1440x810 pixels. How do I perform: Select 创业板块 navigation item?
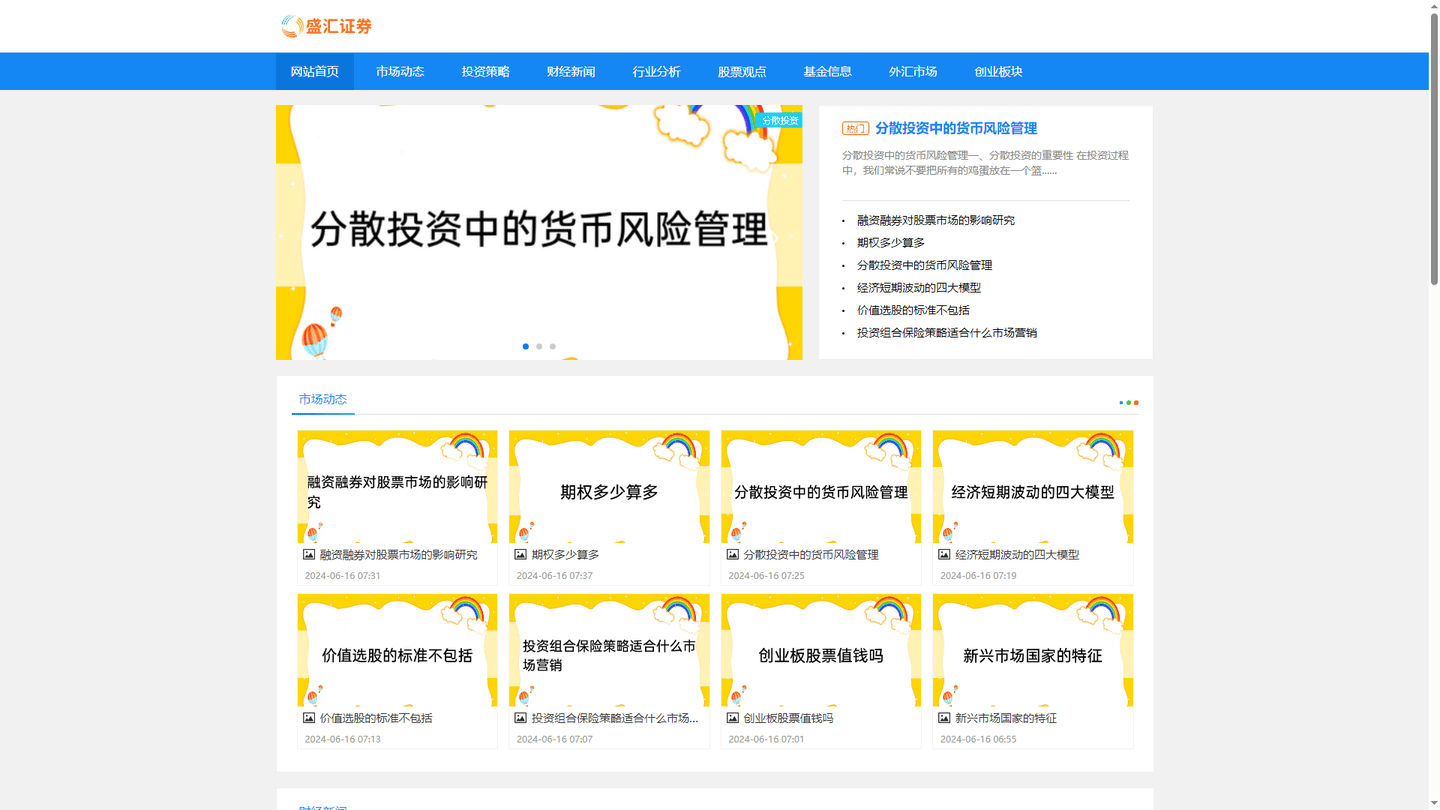[998, 72]
